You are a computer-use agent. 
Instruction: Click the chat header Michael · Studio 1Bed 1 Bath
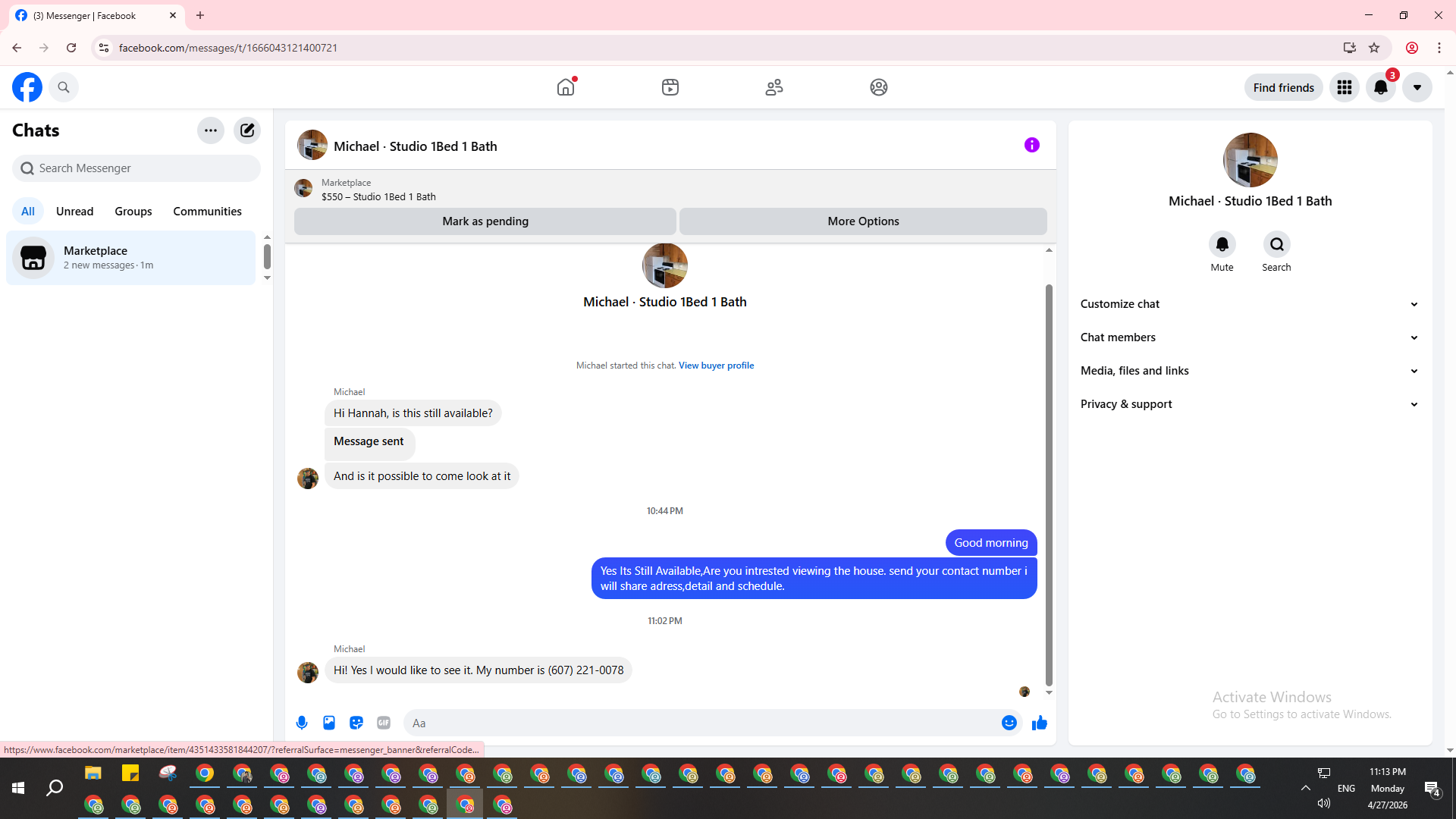415,146
